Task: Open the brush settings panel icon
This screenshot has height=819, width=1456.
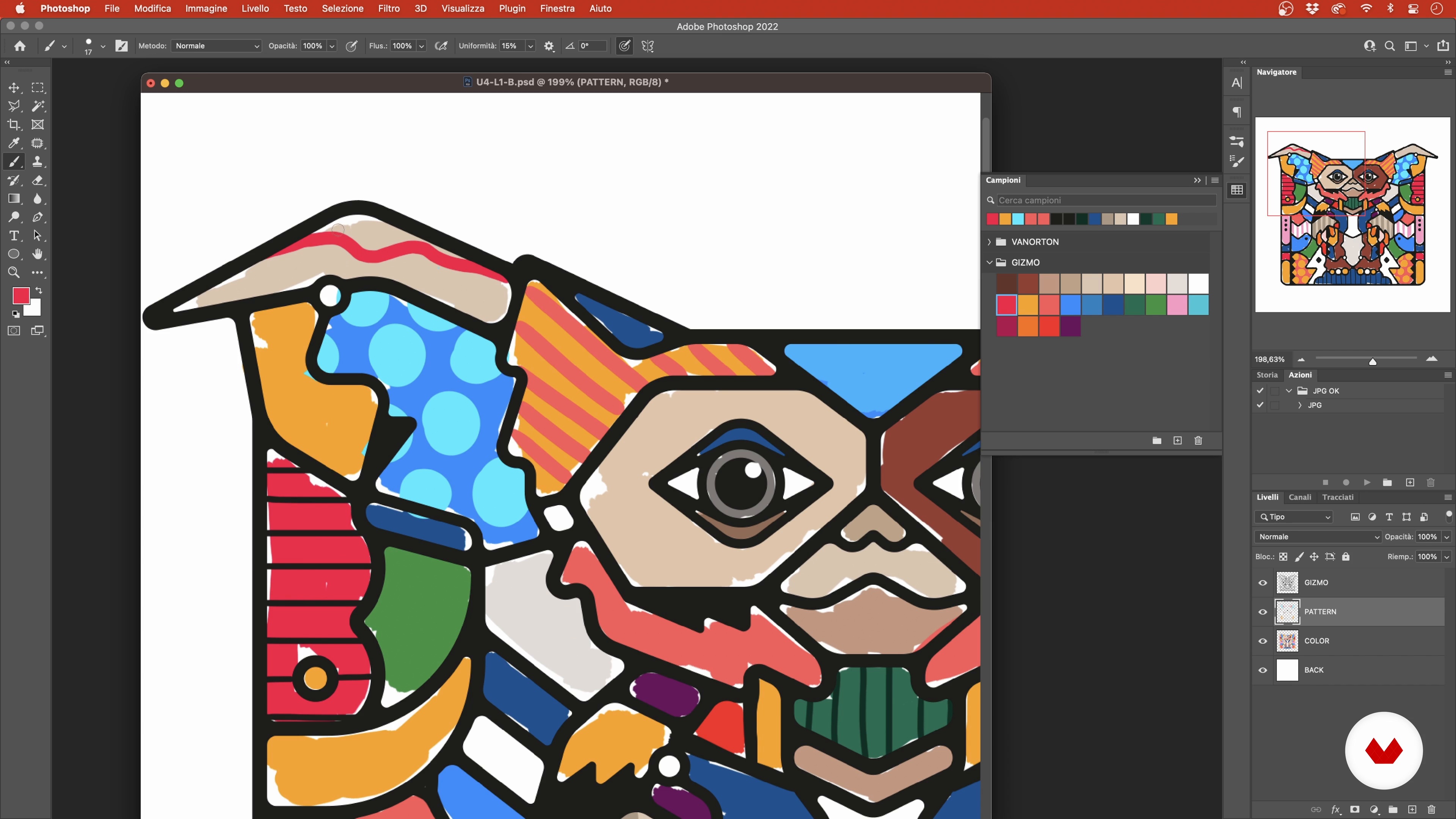Action: click(x=121, y=46)
